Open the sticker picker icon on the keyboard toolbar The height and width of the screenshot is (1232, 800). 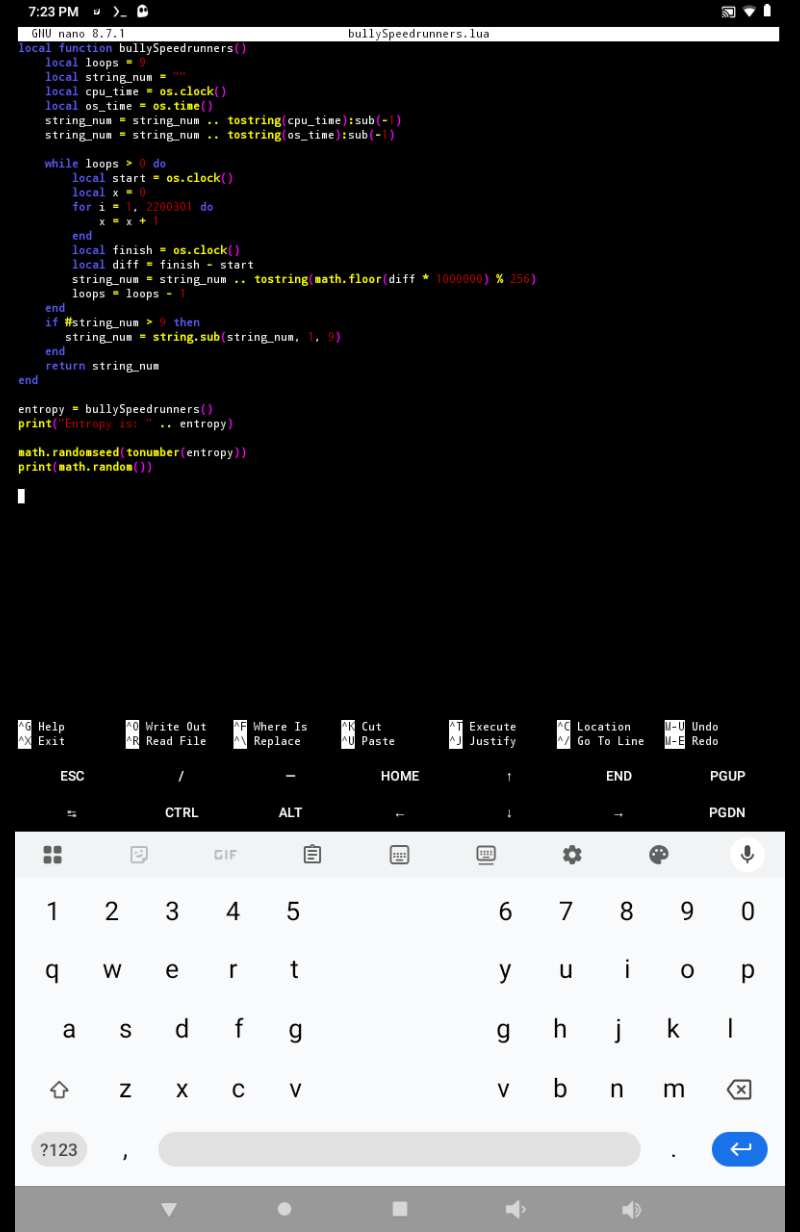[x=139, y=855]
